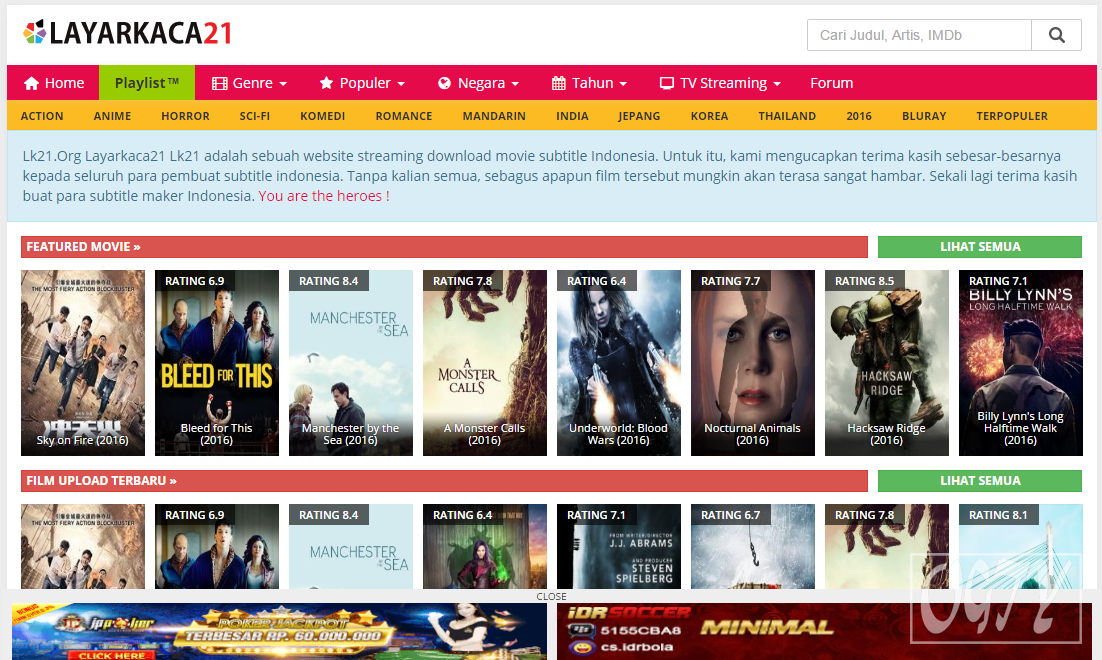Viewport: 1102px width, 660px height.
Task: Select the ANIME category
Action: coord(112,116)
